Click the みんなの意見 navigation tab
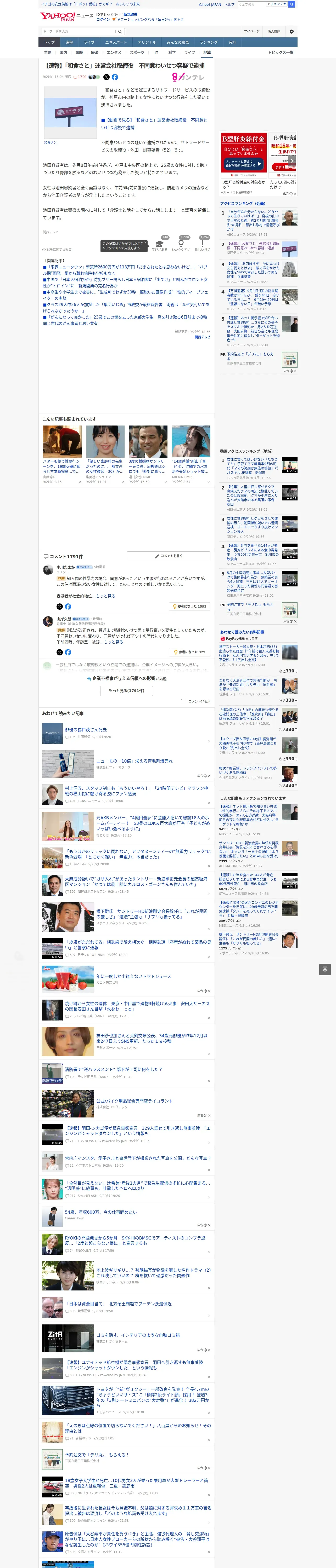This screenshot has width=336, height=1568. pos(178,42)
